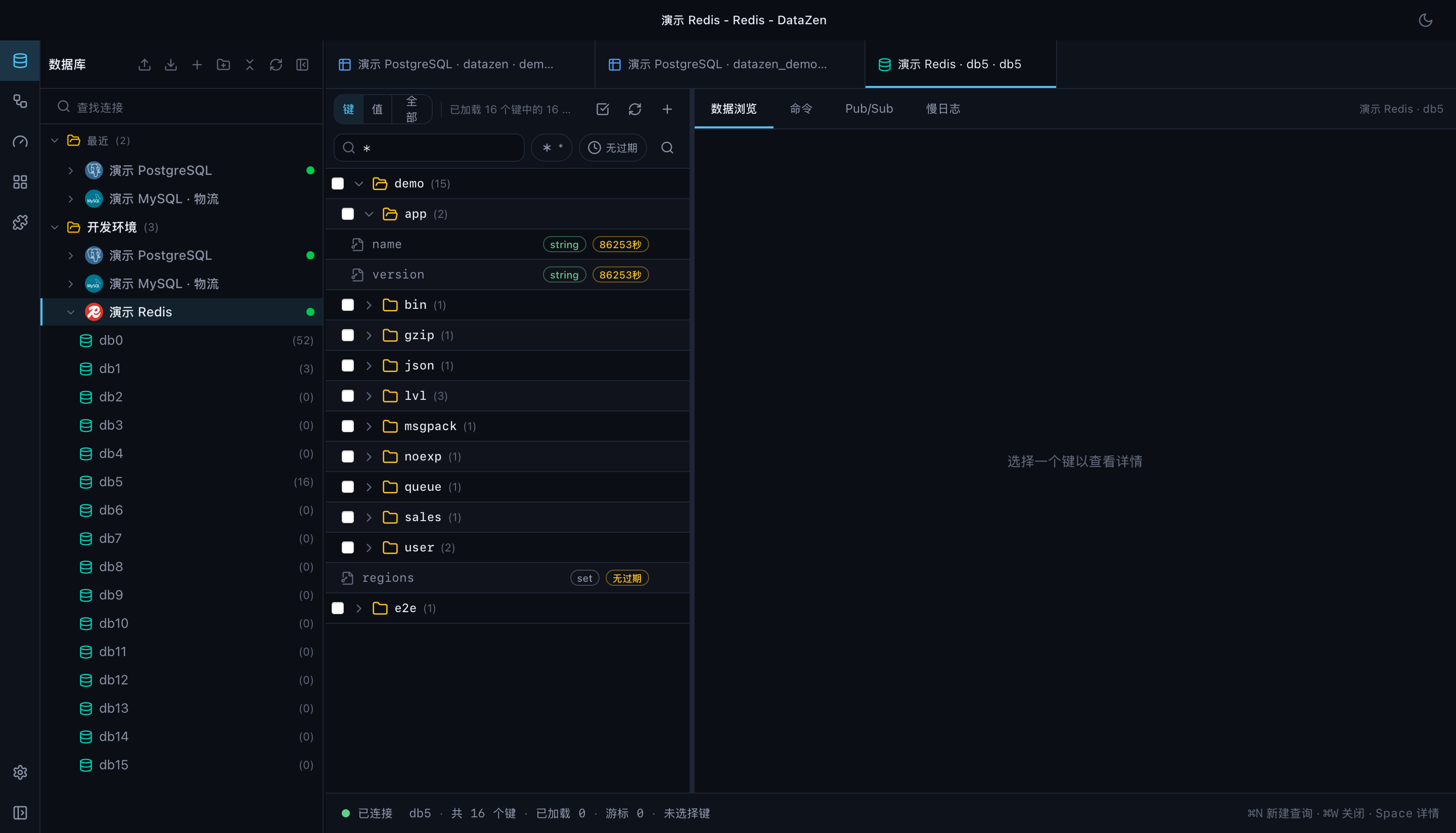This screenshot has width=1456, height=833.
Task: Collapse the 最近 group chevron
Action: (55, 141)
